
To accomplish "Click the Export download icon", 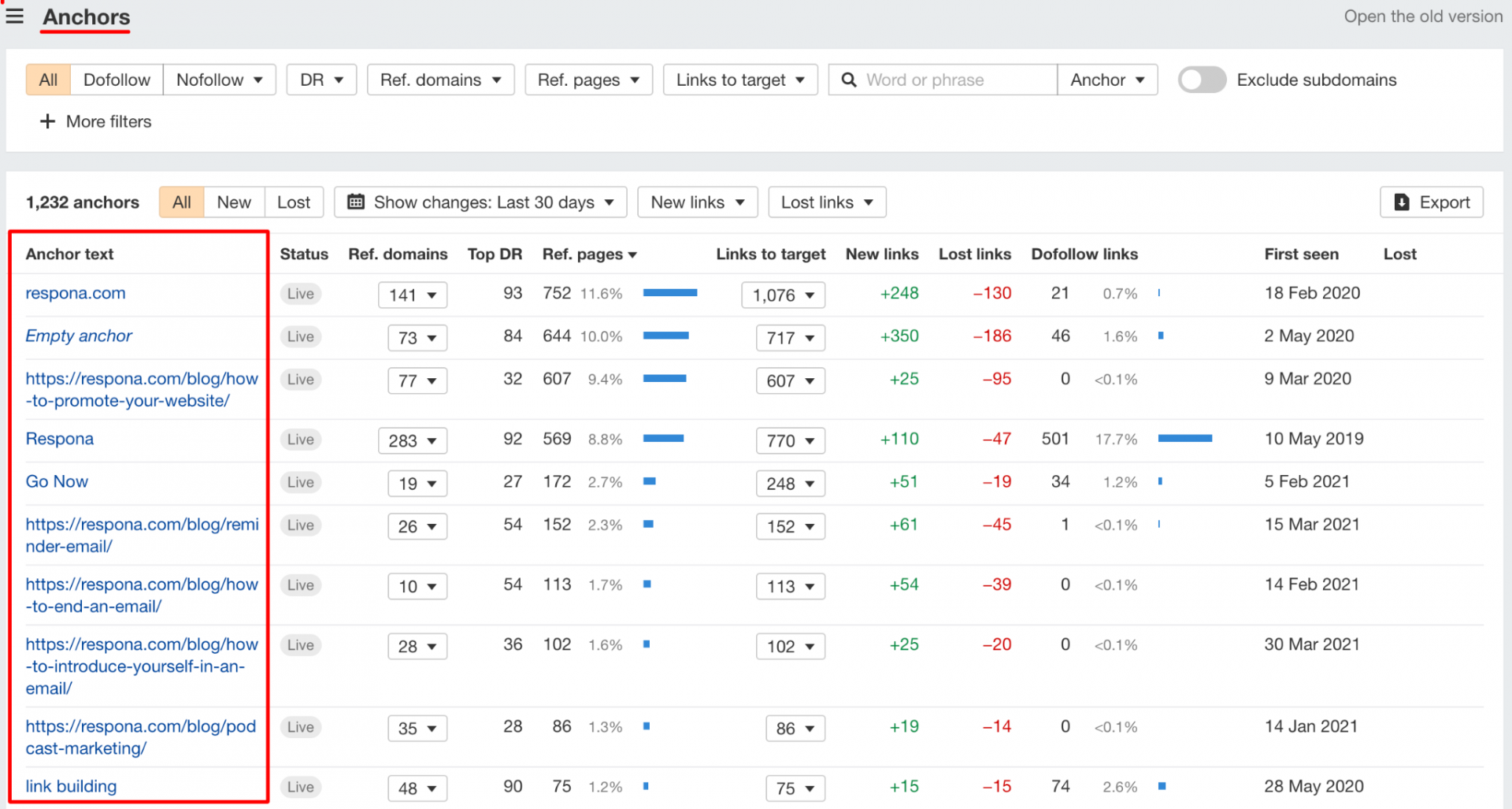I will [x=1402, y=202].
